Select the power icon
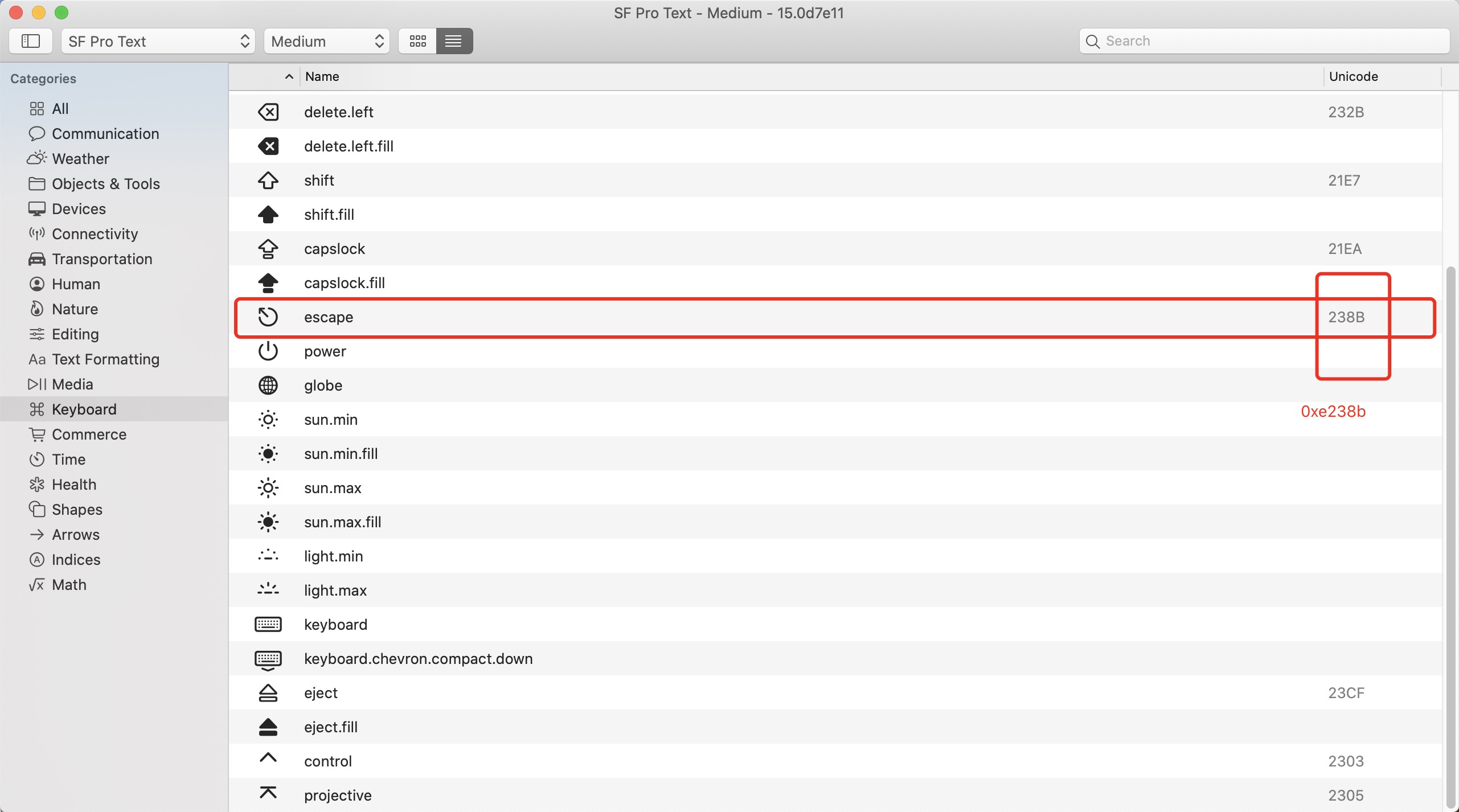The image size is (1459, 812). point(267,351)
